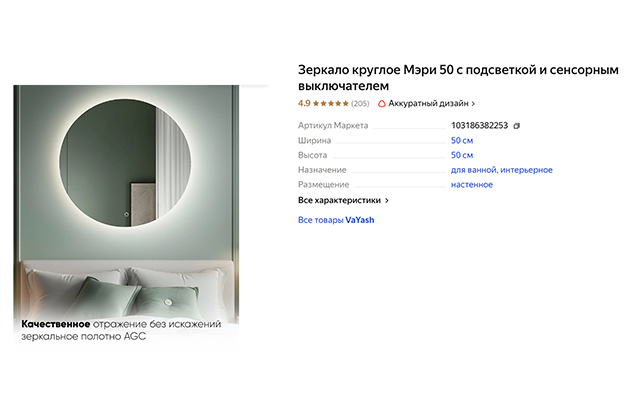Click the настенное placement link

[x=472, y=185]
